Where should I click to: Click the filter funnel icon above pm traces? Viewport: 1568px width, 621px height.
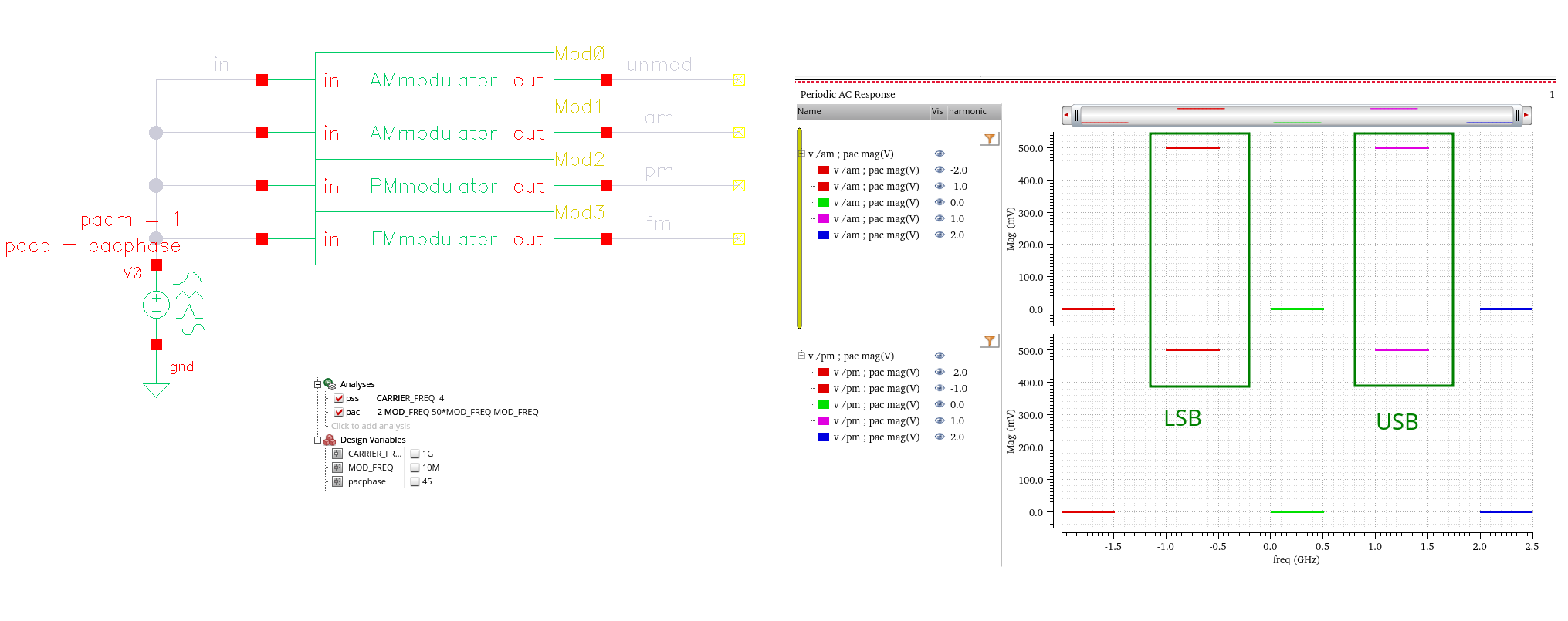click(x=989, y=341)
